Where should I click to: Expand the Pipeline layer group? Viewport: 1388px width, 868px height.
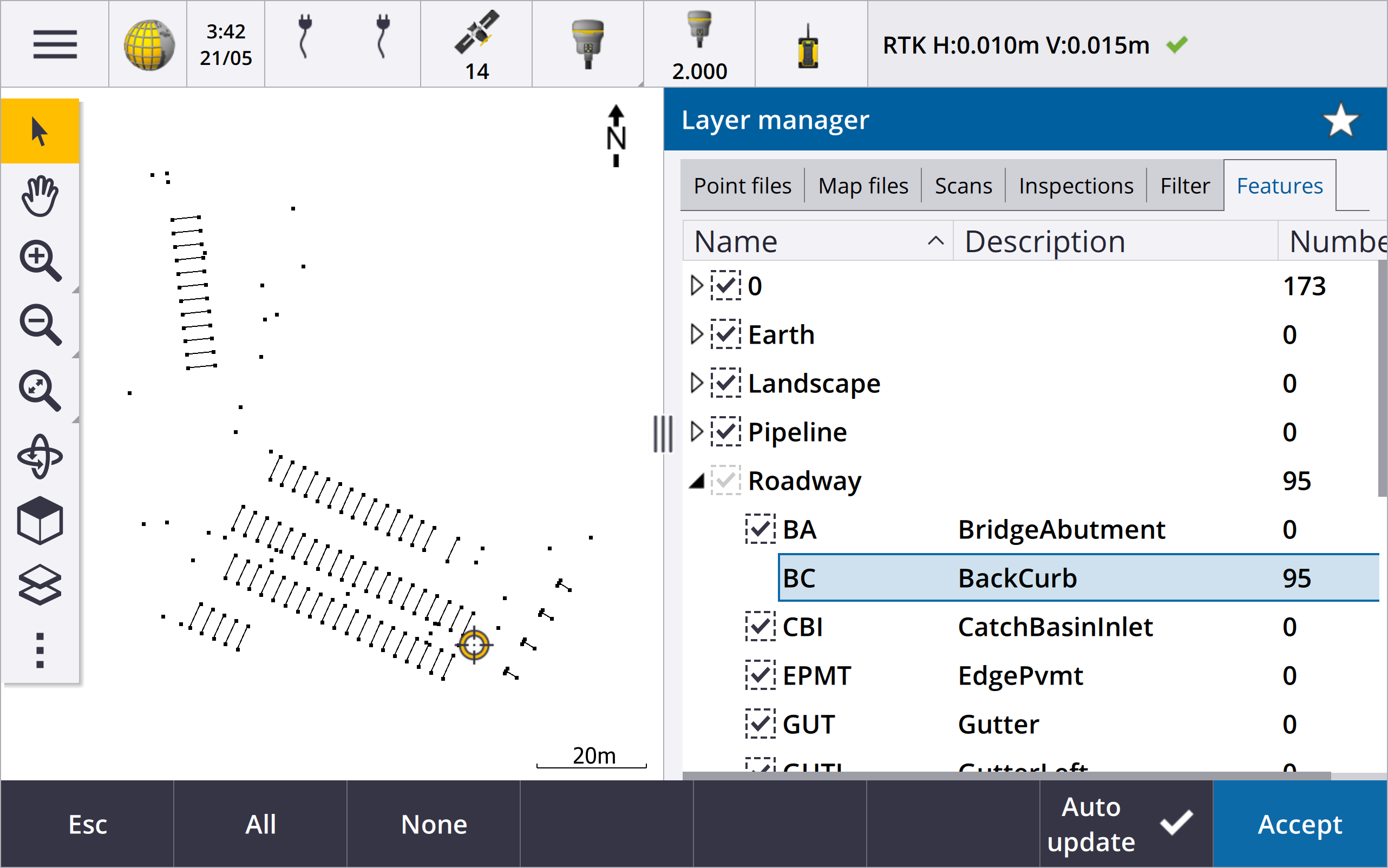click(x=696, y=432)
